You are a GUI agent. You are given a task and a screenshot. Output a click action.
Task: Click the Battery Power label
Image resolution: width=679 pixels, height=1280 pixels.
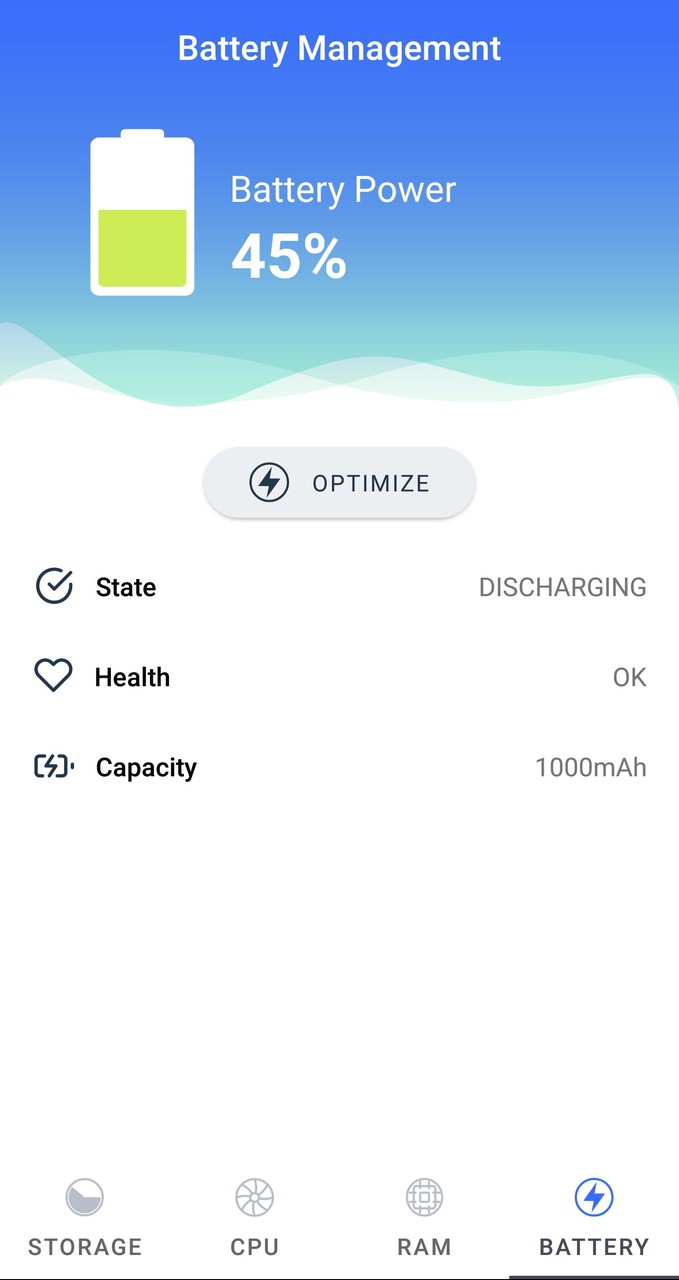pyautogui.click(x=343, y=190)
